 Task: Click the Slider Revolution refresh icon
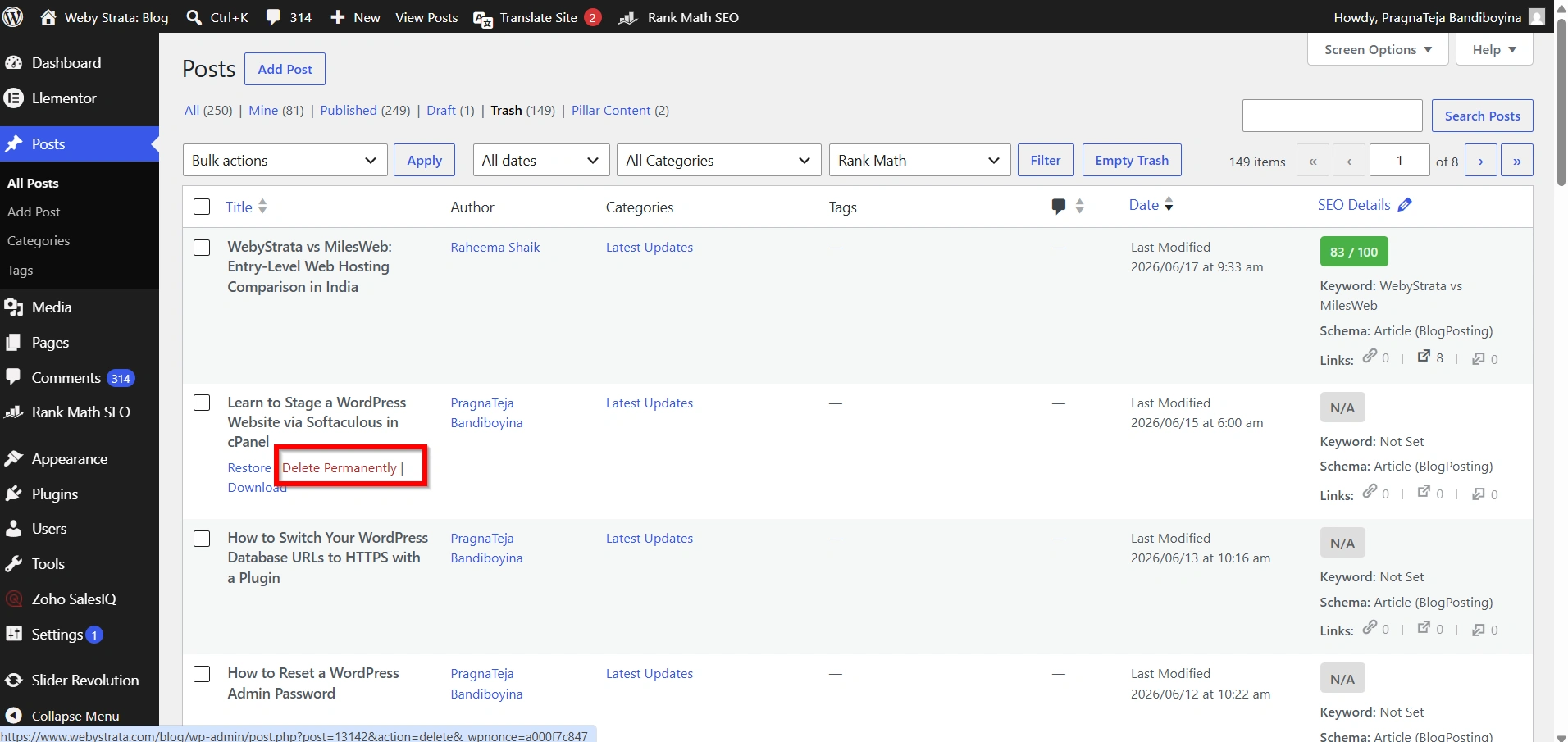point(14,681)
